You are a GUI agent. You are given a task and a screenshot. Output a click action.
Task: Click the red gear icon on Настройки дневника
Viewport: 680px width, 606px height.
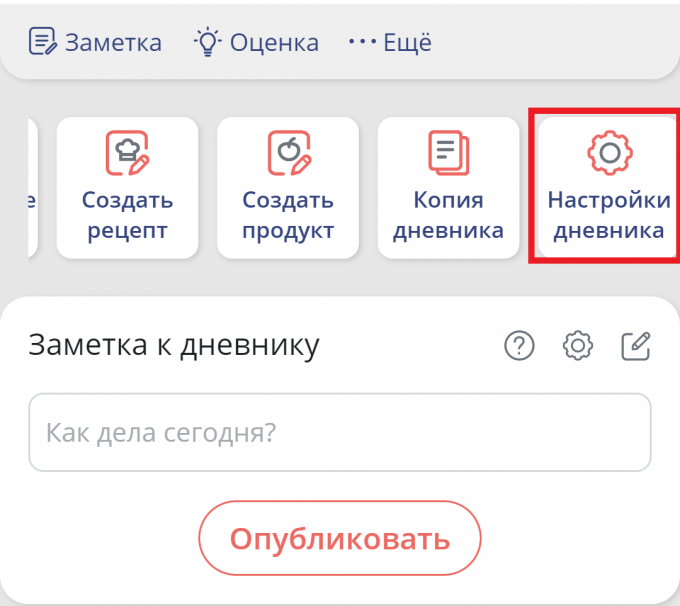click(x=609, y=152)
